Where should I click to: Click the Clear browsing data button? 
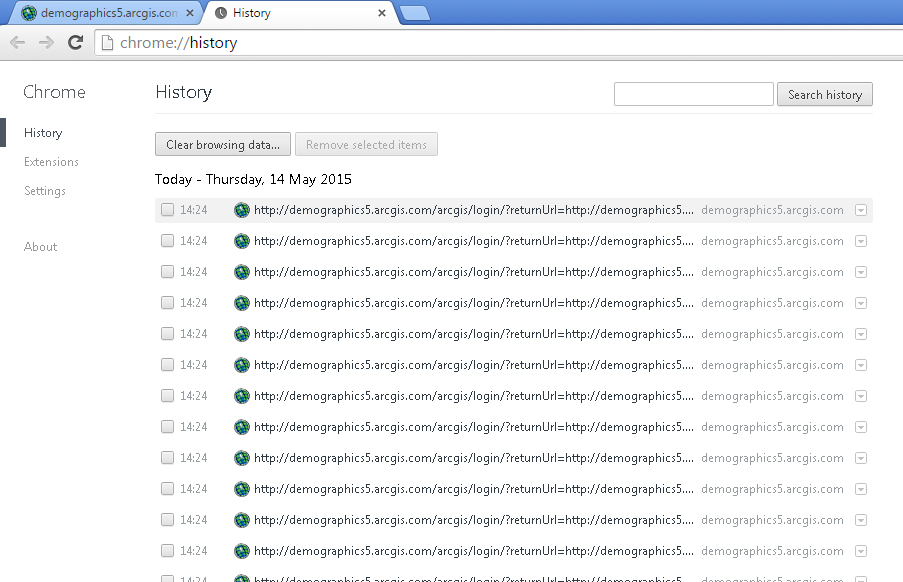[223, 144]
